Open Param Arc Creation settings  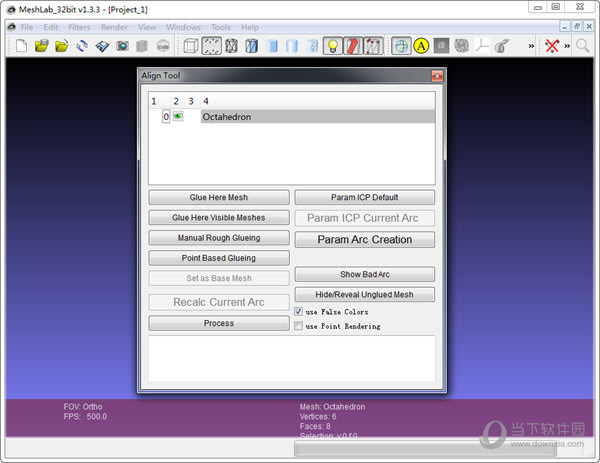coord(365,240)
